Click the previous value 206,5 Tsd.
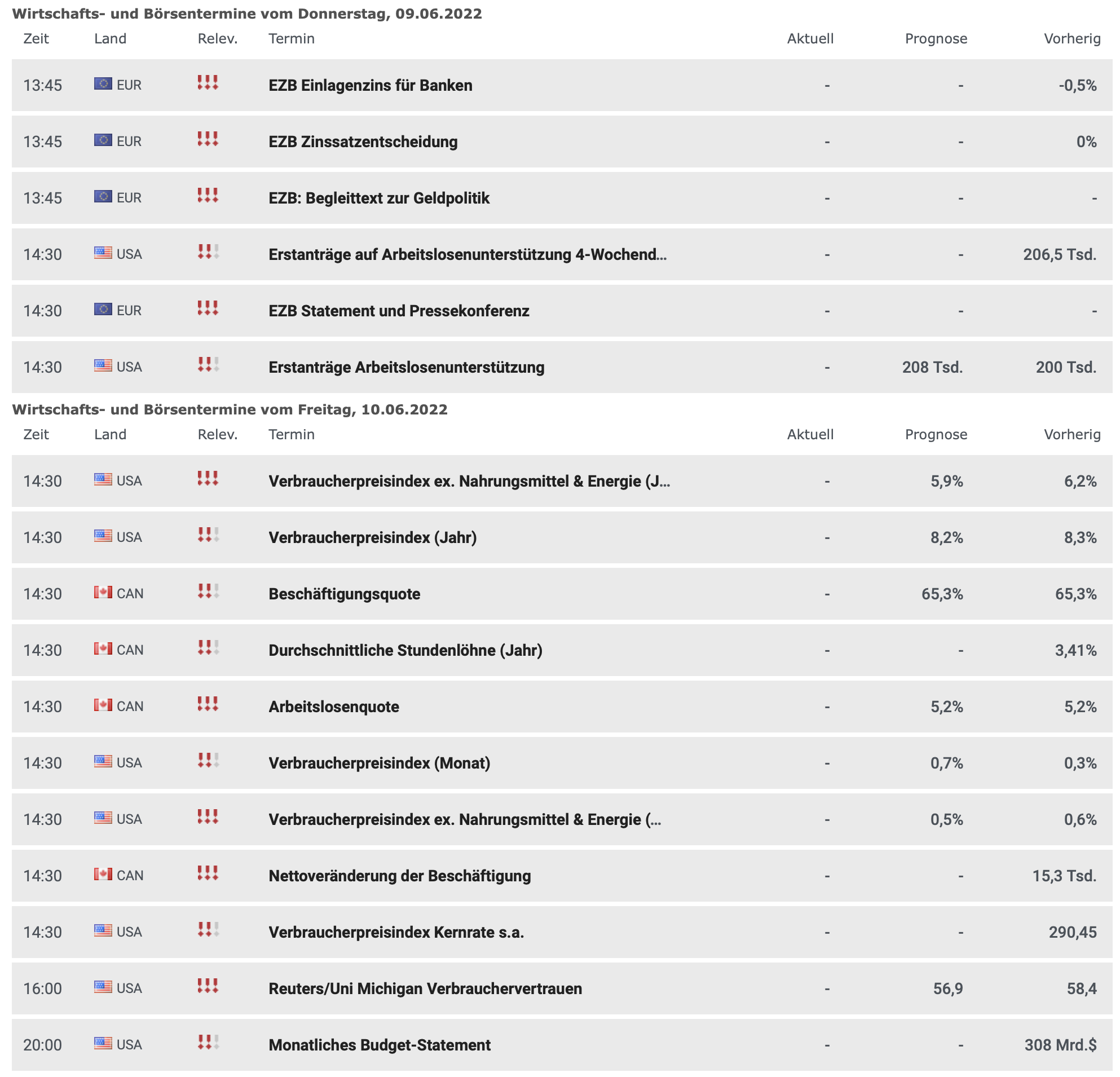 tap(1060, 254)
